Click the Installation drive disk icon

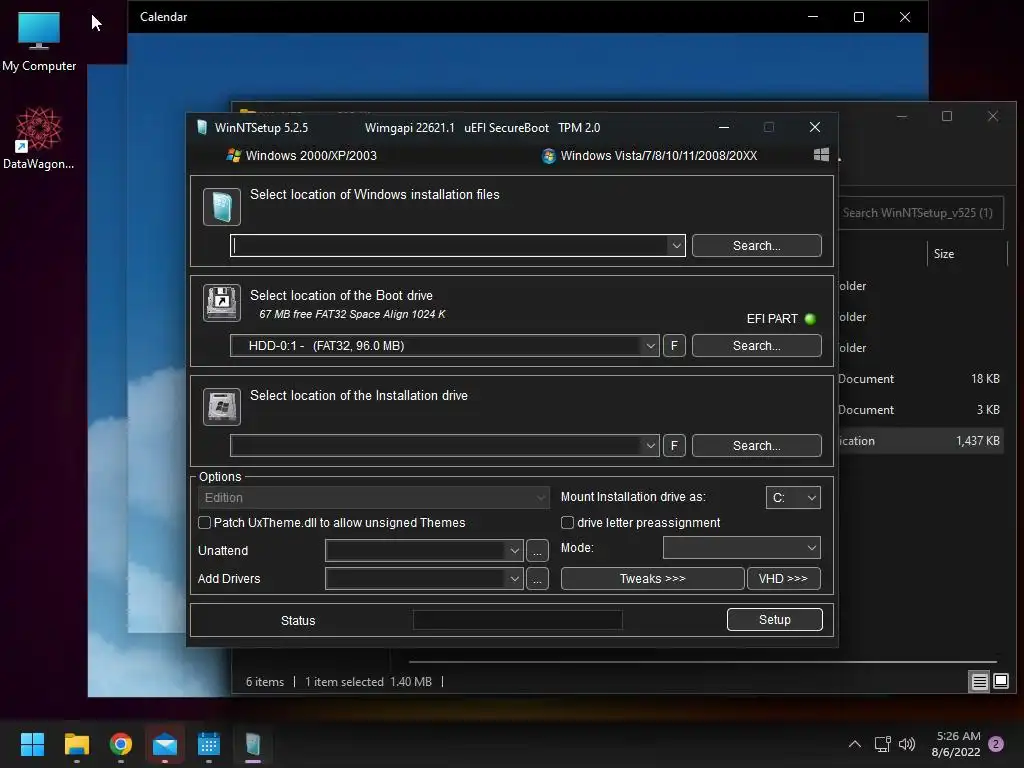pos(222,406)
